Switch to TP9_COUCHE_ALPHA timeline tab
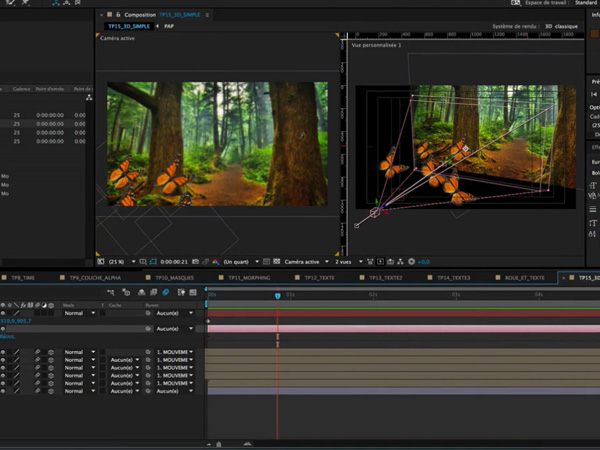This screenshot has height=450, width=600. pos(95,278)
